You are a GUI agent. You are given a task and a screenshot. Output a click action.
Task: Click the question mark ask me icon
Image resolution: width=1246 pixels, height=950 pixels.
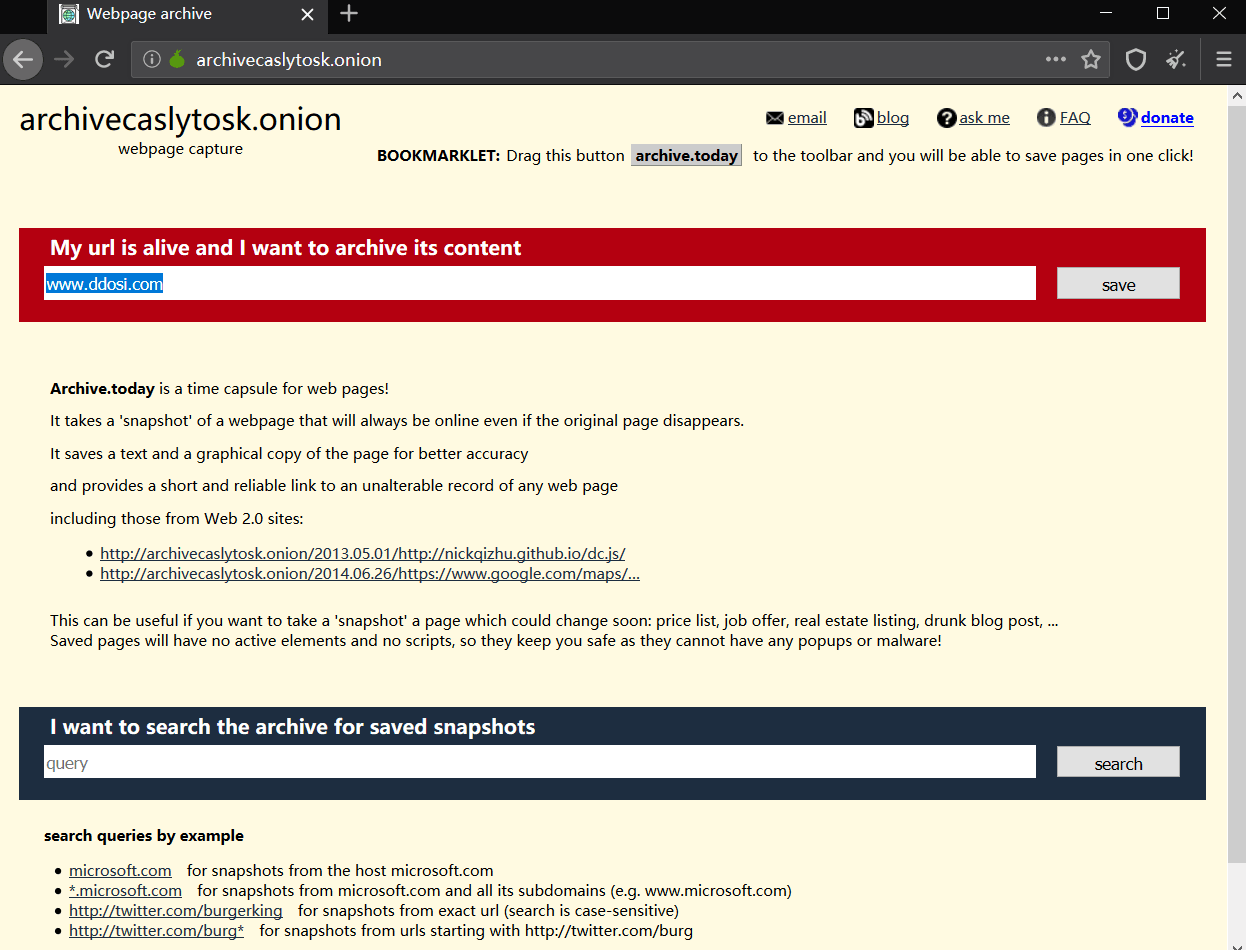(x=947, y=118)
